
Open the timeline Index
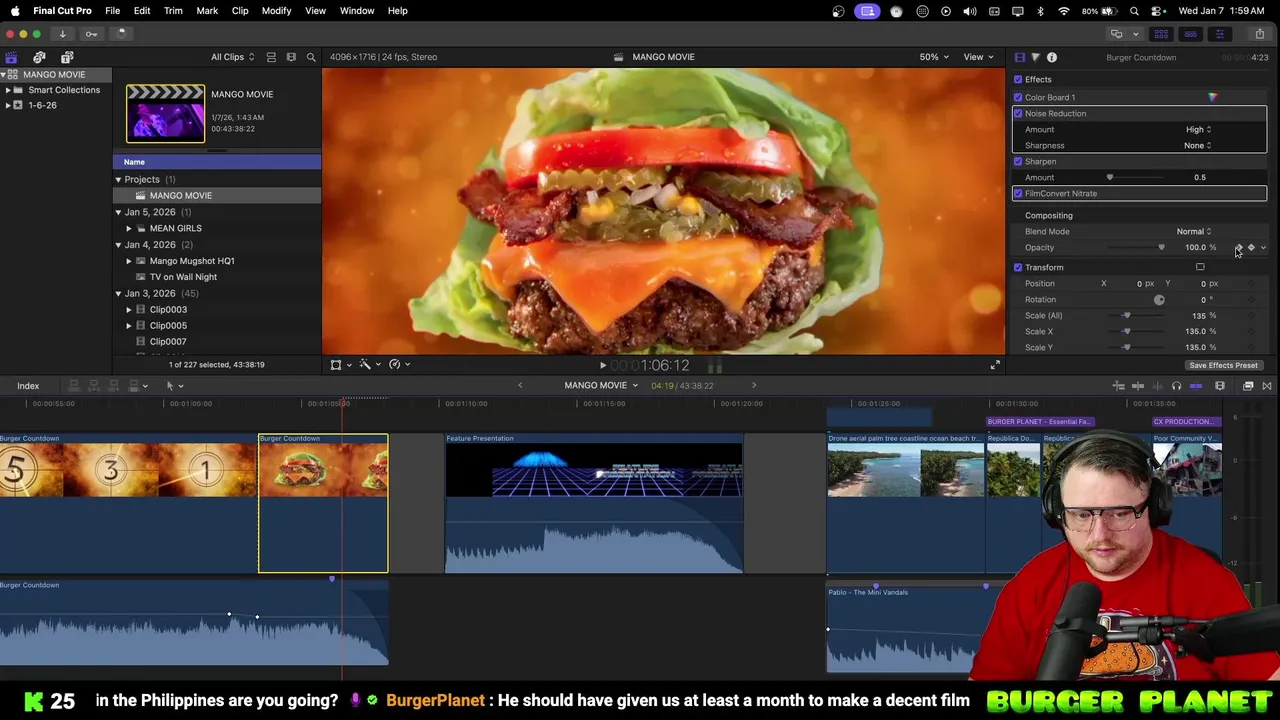click(28, 386)
